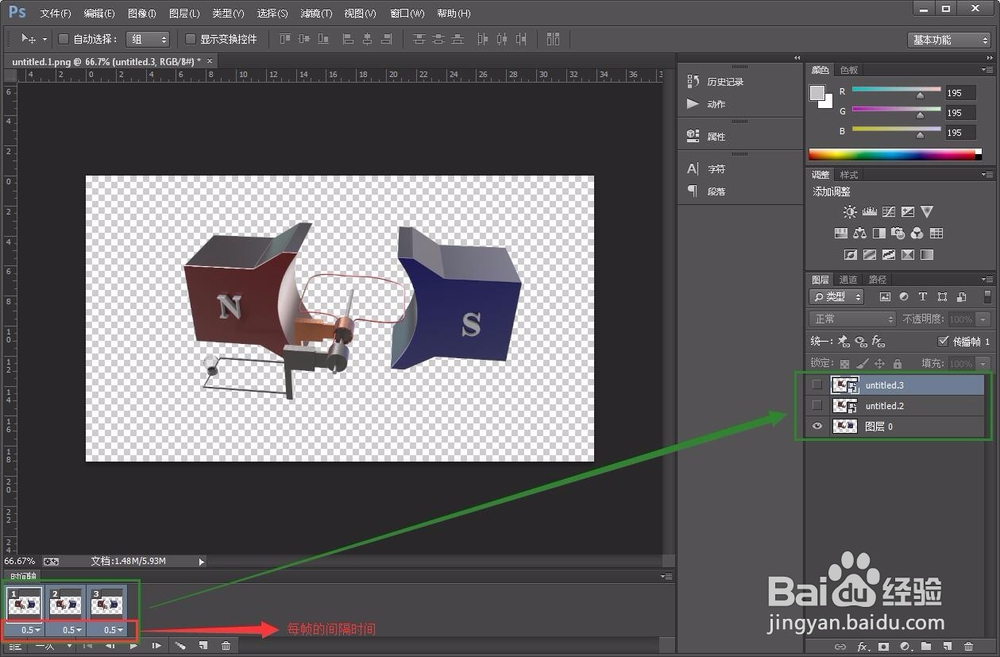Screen dimensions: 1000x657
Task: Switch to the 色板 tab
Action: (848, 70)
